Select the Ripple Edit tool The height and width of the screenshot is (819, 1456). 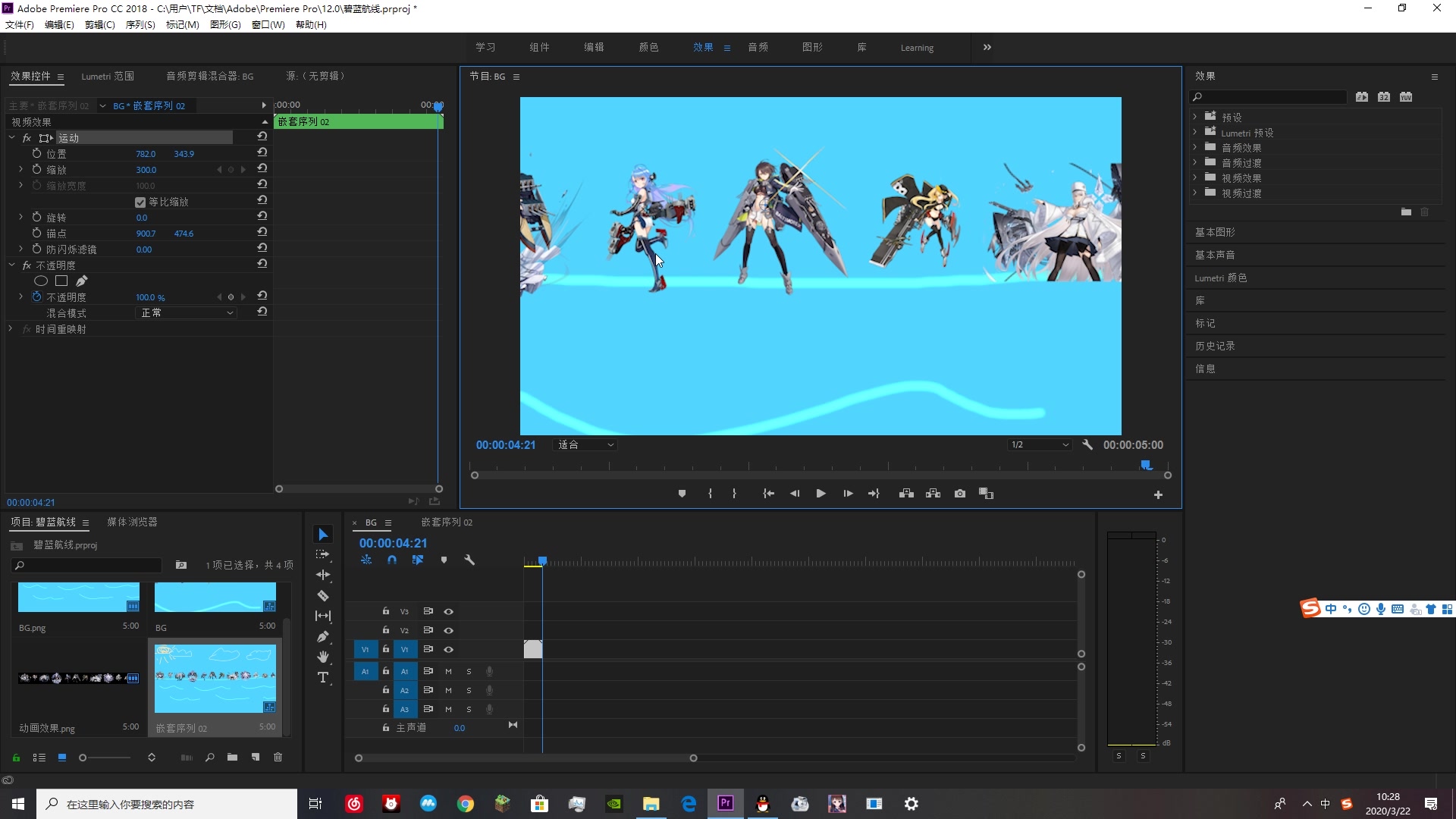coord(323,576)
